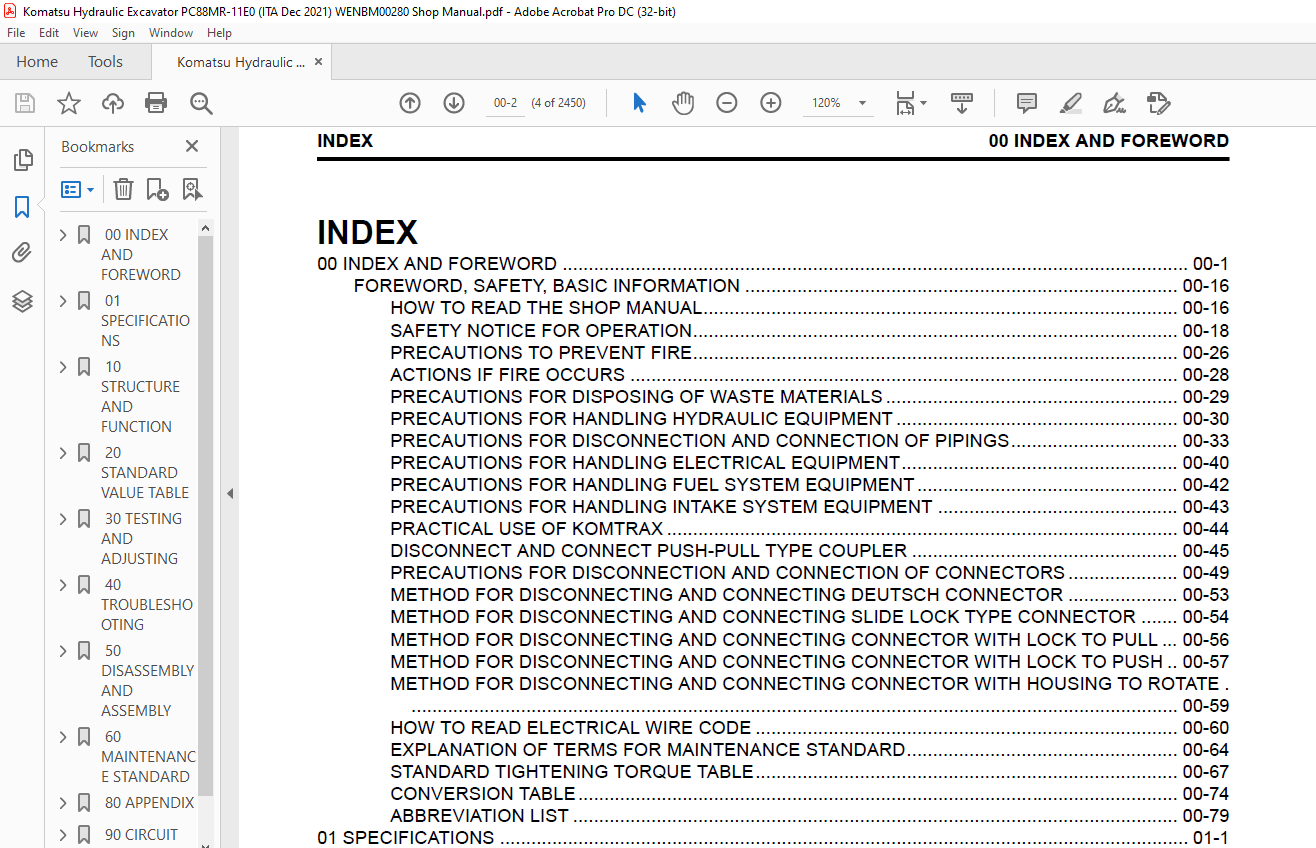Delete selected bookmark with trash icon

123,189
